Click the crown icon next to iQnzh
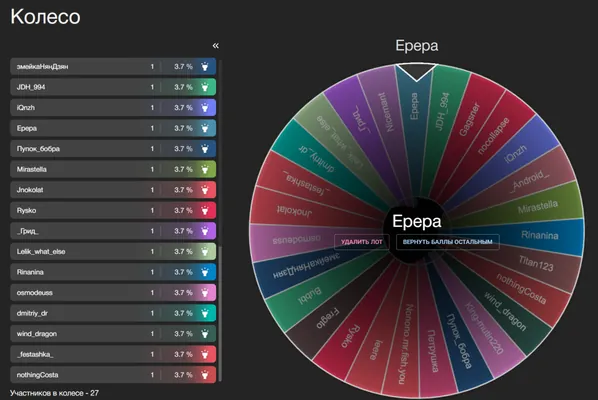Image resolution: width=598 pixels, height=400 pixels. (x=205, y=108)
